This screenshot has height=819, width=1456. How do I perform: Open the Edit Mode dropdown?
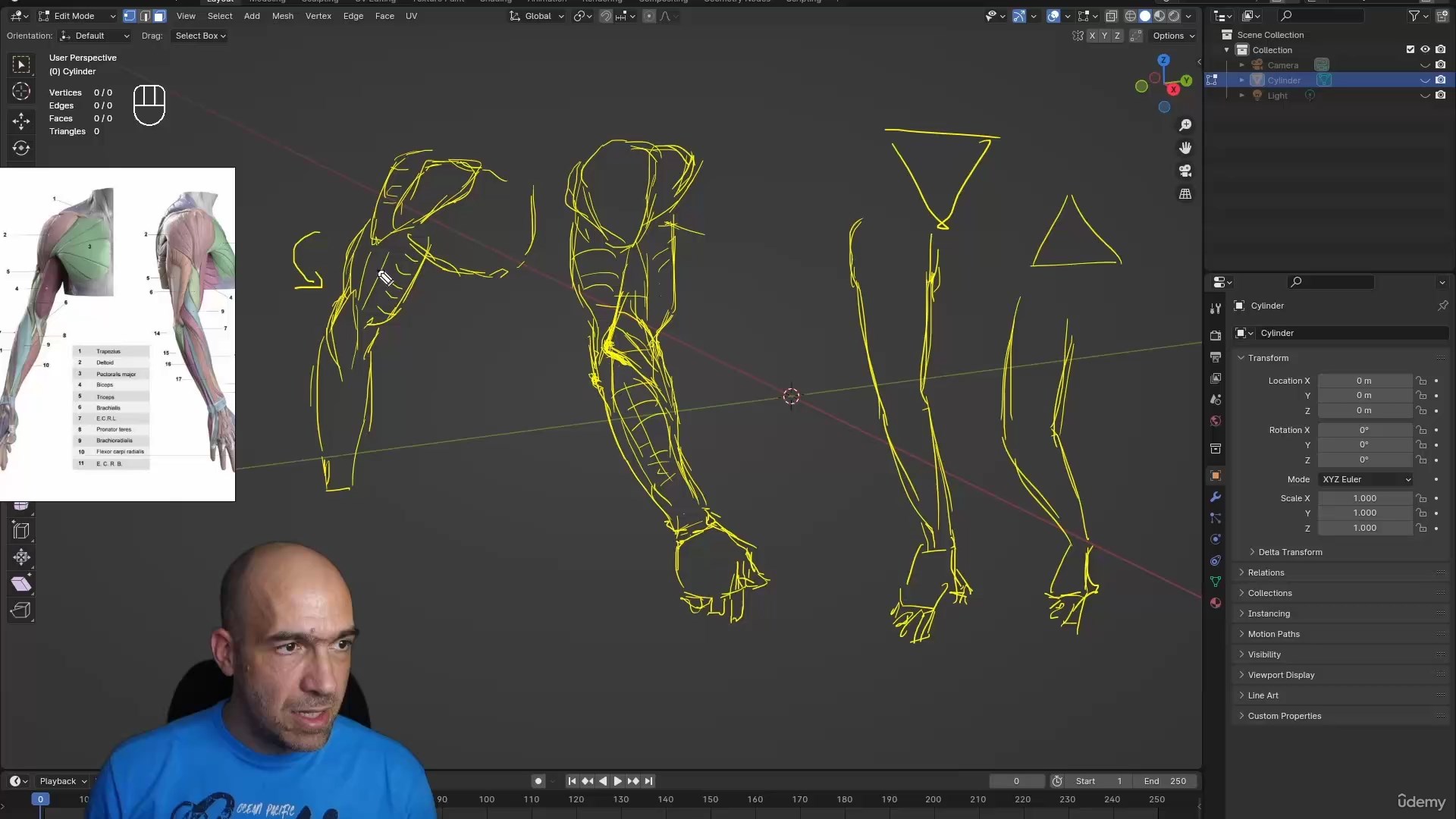coord(77,16)
